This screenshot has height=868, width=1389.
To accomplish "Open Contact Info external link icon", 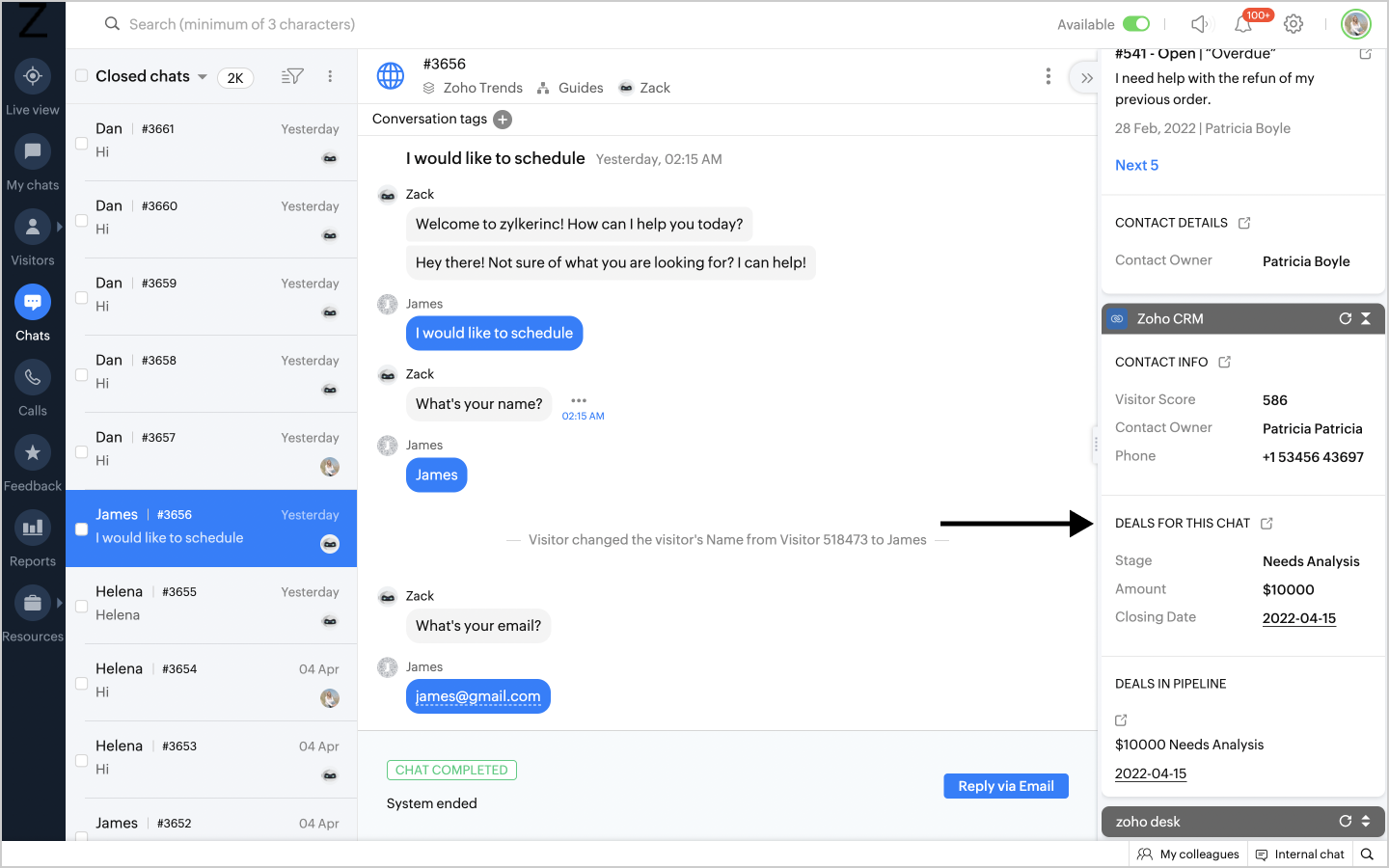I will coord(1225,362).
